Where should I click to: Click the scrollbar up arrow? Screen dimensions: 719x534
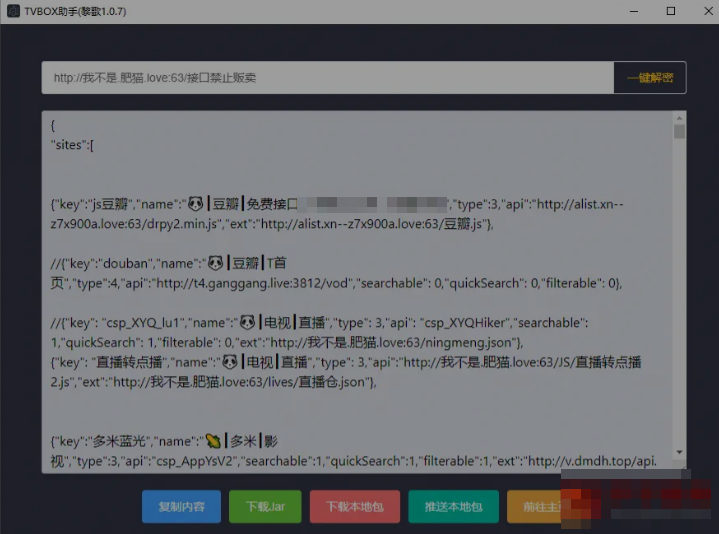tap(679, 118)
